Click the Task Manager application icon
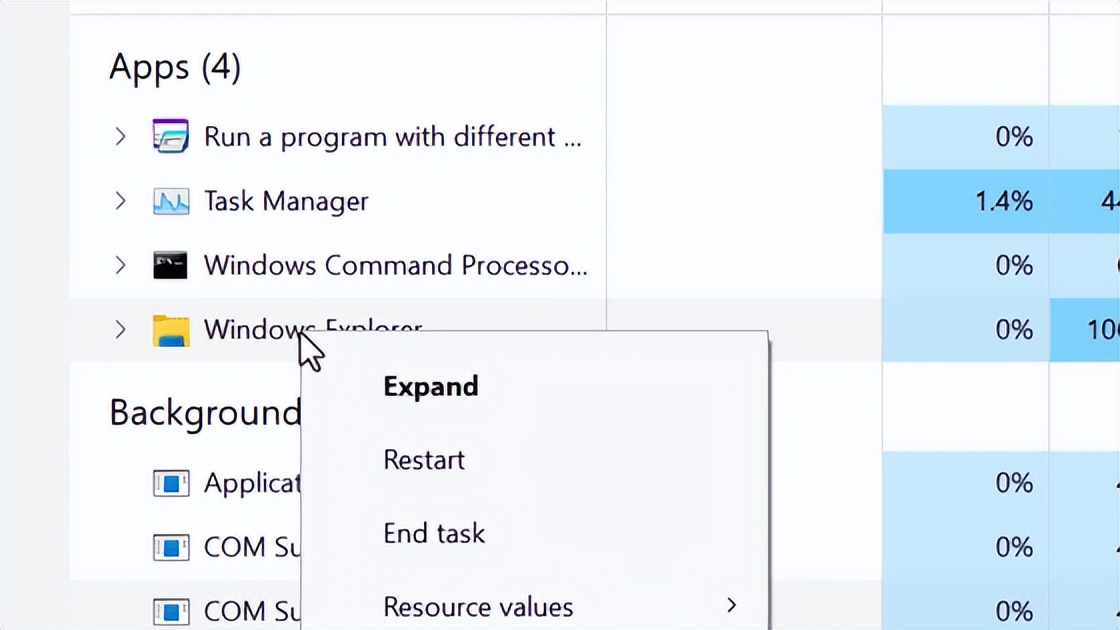 coord(171,201)
